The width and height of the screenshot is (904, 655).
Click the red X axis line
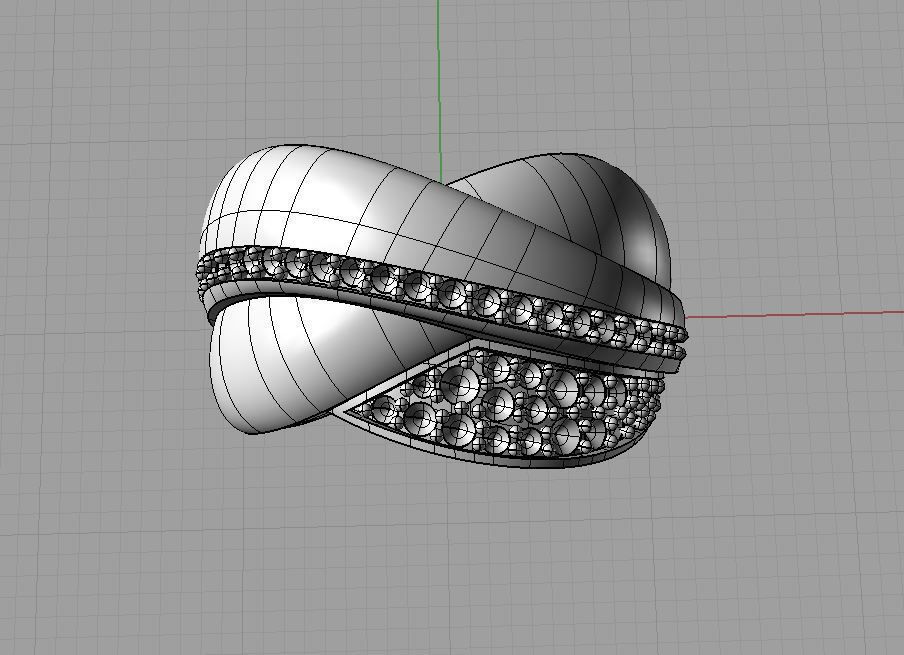796,314
